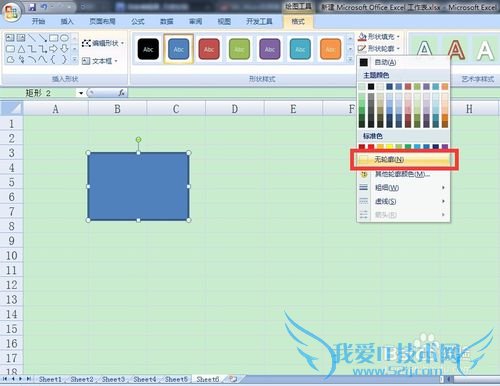500x386 pixels.
Task: Choose 其他轮廓颜色 more outline colors
Action: 403,174
